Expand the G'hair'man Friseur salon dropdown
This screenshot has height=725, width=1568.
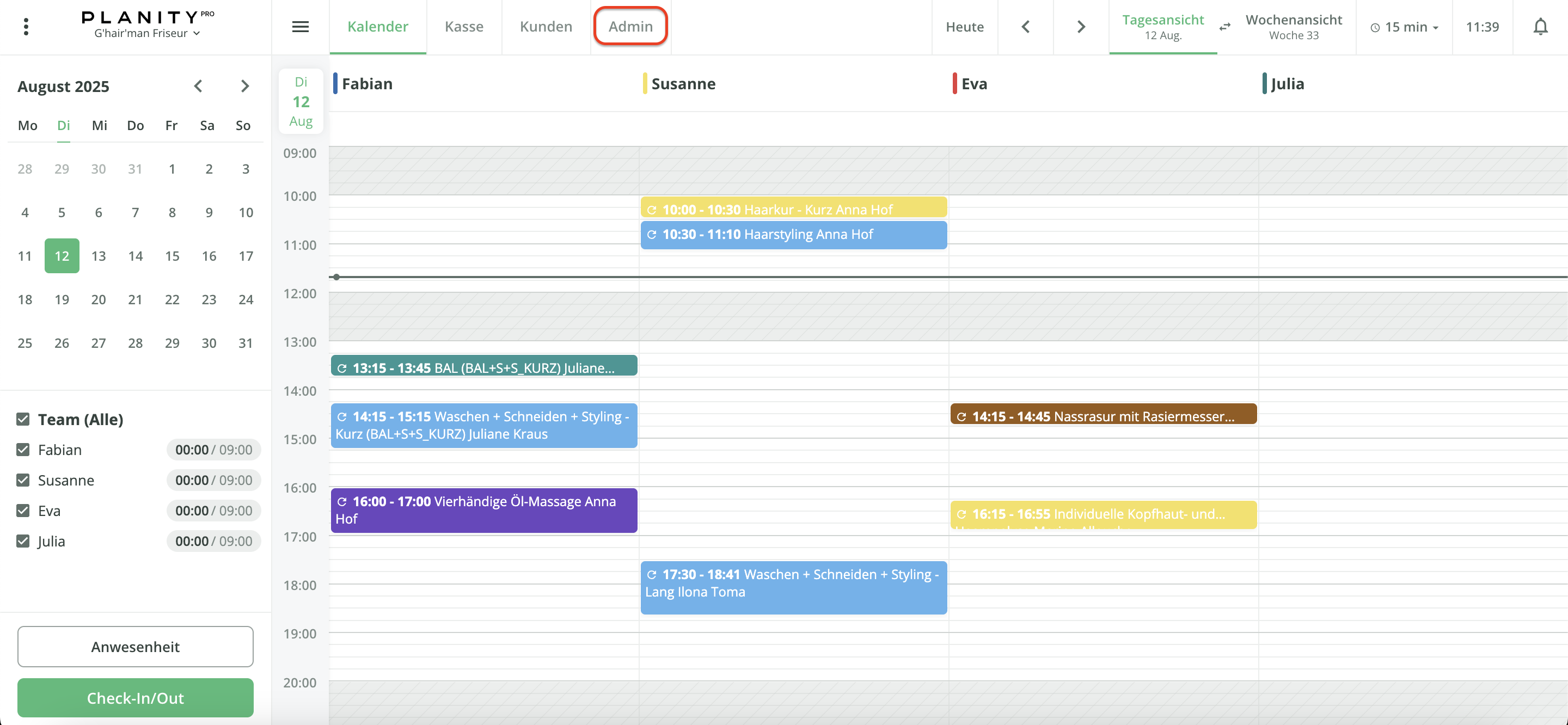(x=148, y=34)
